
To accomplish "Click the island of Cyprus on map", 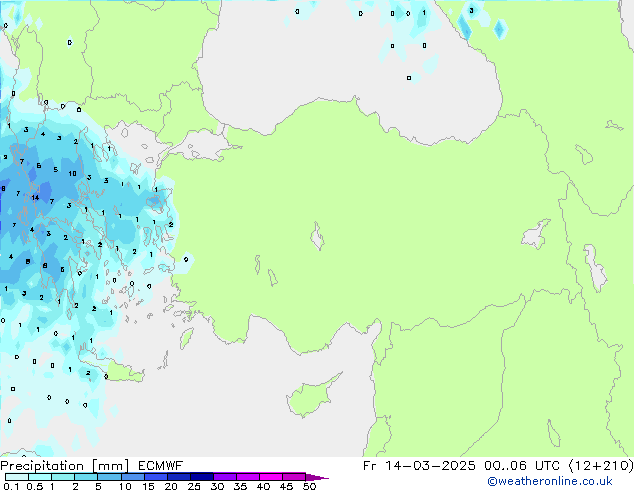I will tap(311, 397).
